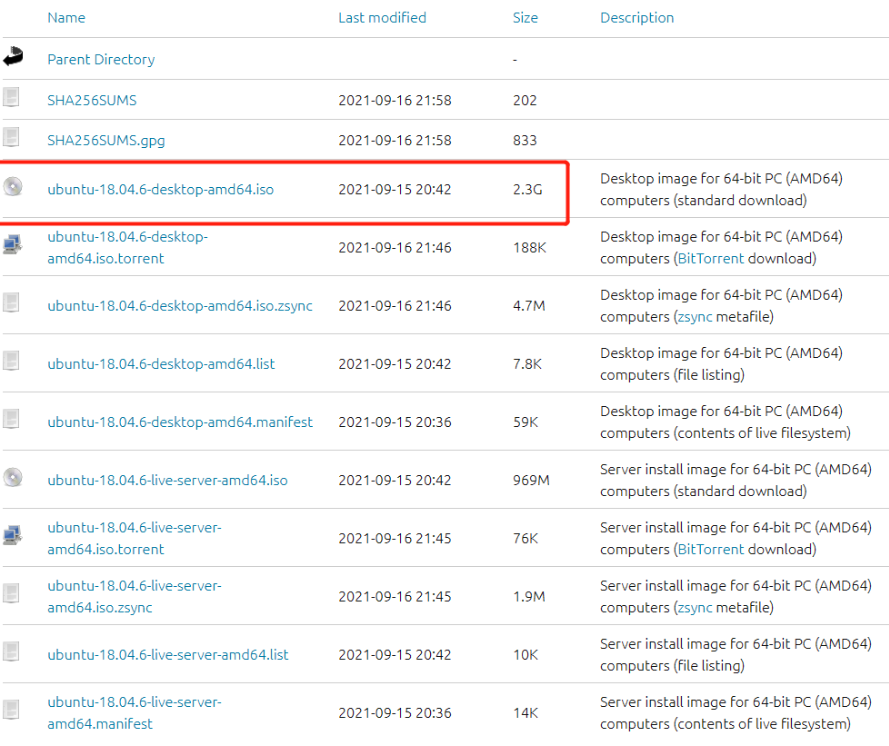Click file icon for desktop-amd64.iso.zsync
This screenshot has width=889, height=746.
11,303
